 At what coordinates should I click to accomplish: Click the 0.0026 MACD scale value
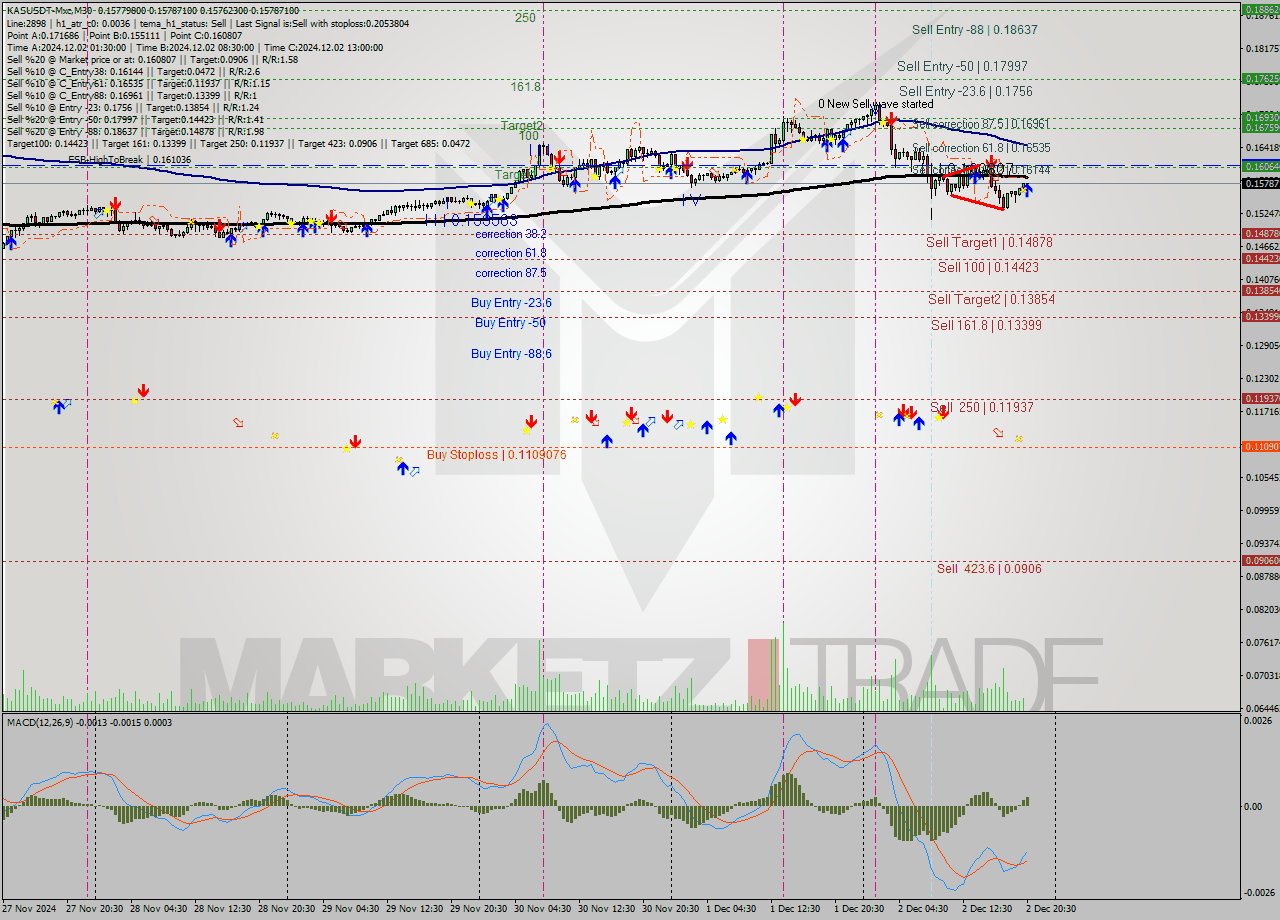[1258, 721]
